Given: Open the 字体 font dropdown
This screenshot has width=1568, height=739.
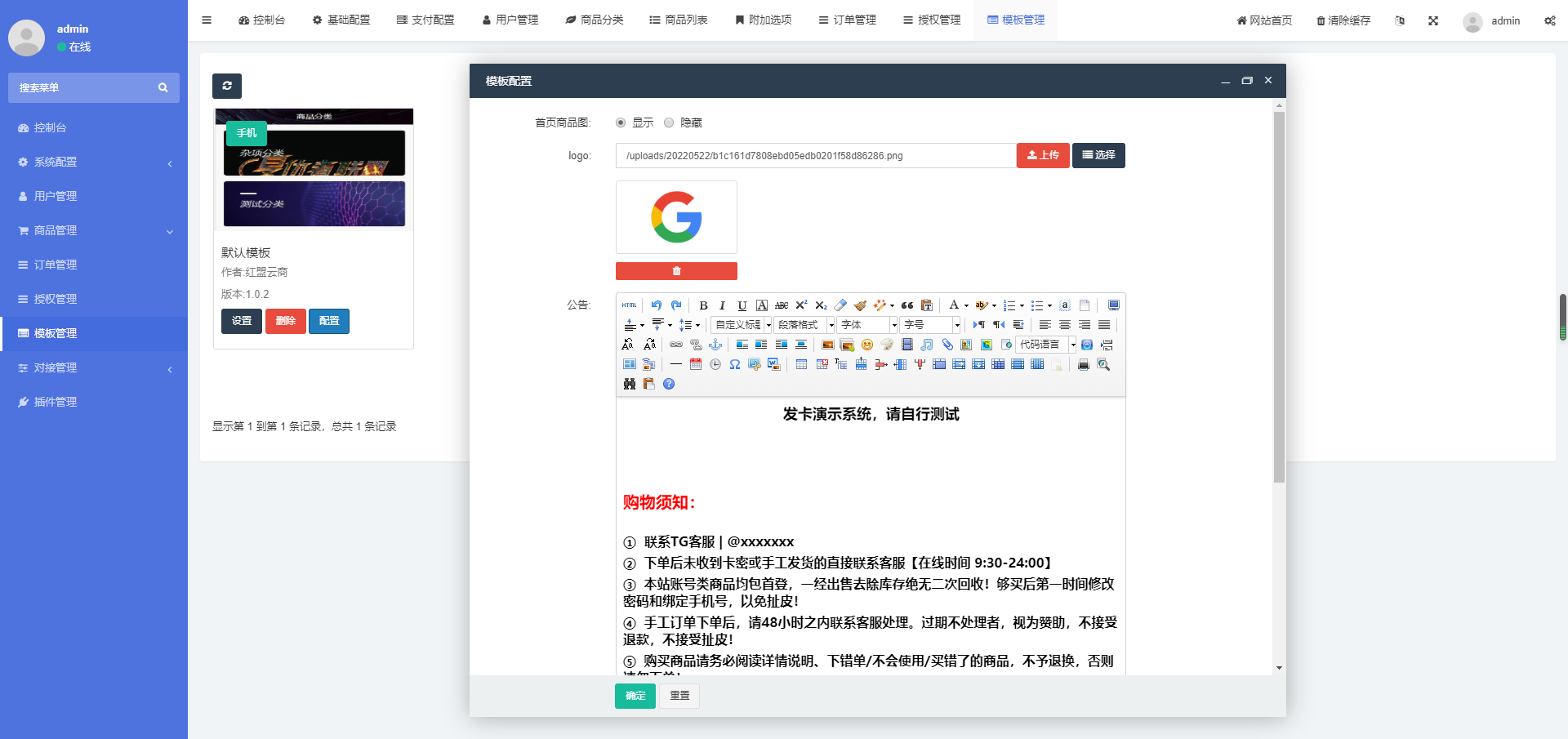Looking at the screenshot, I should click(x=867, y=325).
